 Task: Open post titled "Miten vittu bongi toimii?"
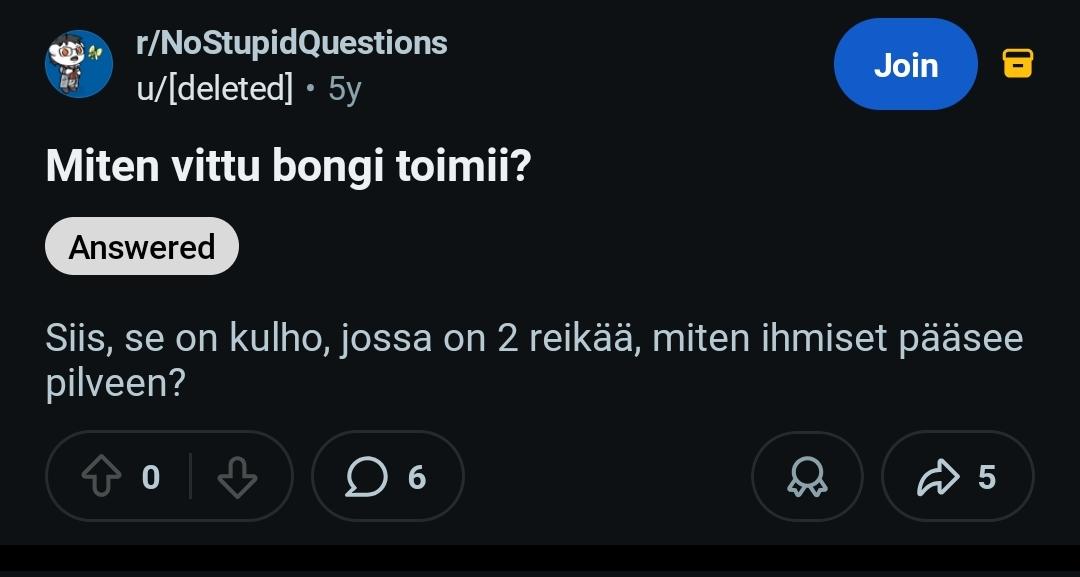(288, 167)
